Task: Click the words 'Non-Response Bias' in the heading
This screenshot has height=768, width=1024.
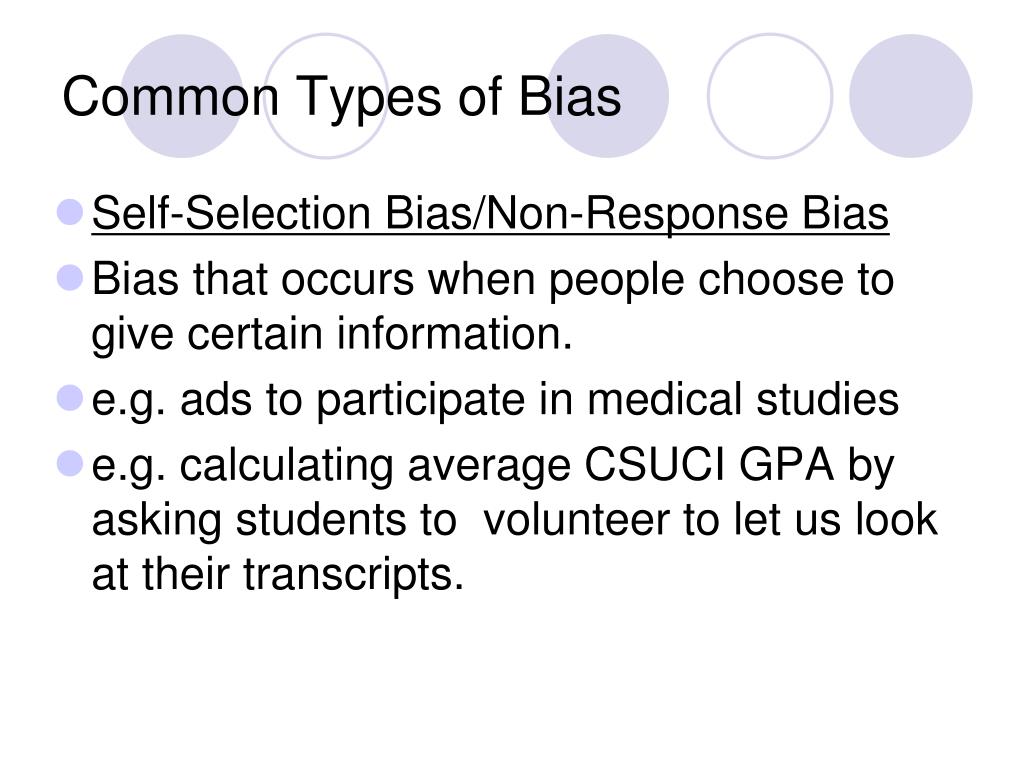Action: [687, 214]
